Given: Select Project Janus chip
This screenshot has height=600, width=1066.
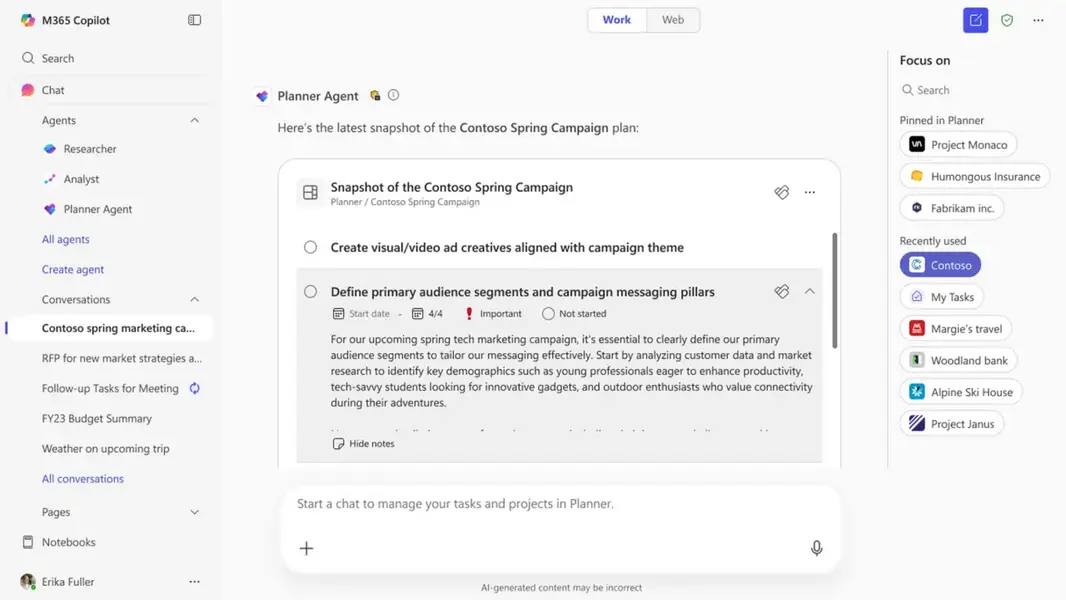Looking at the screenshot, I should pos(952,424).
